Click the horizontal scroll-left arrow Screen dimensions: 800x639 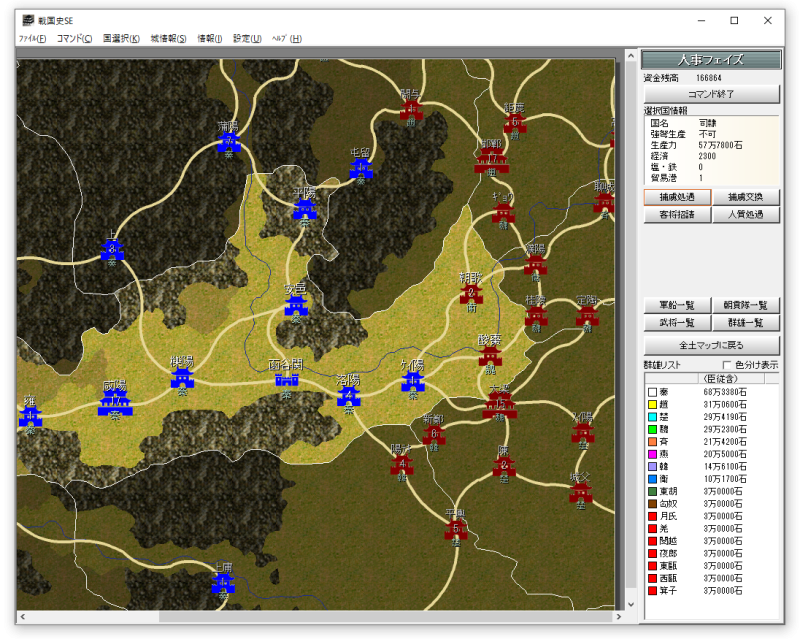22,617
